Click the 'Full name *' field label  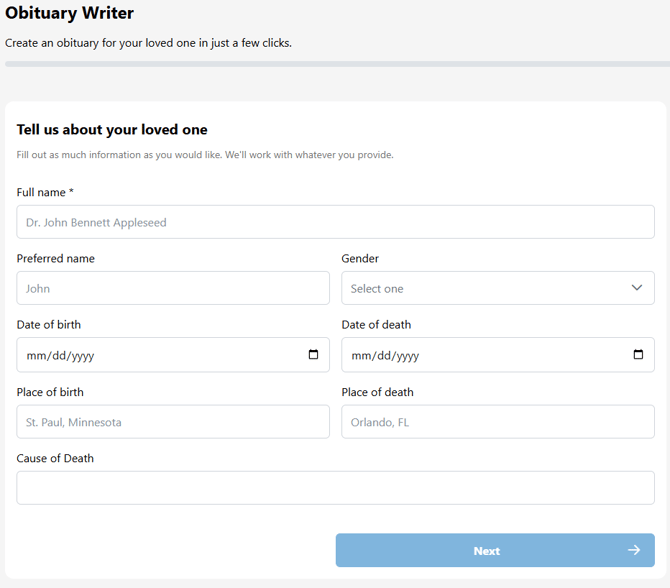pyautogui.click(x=45, y=192)
